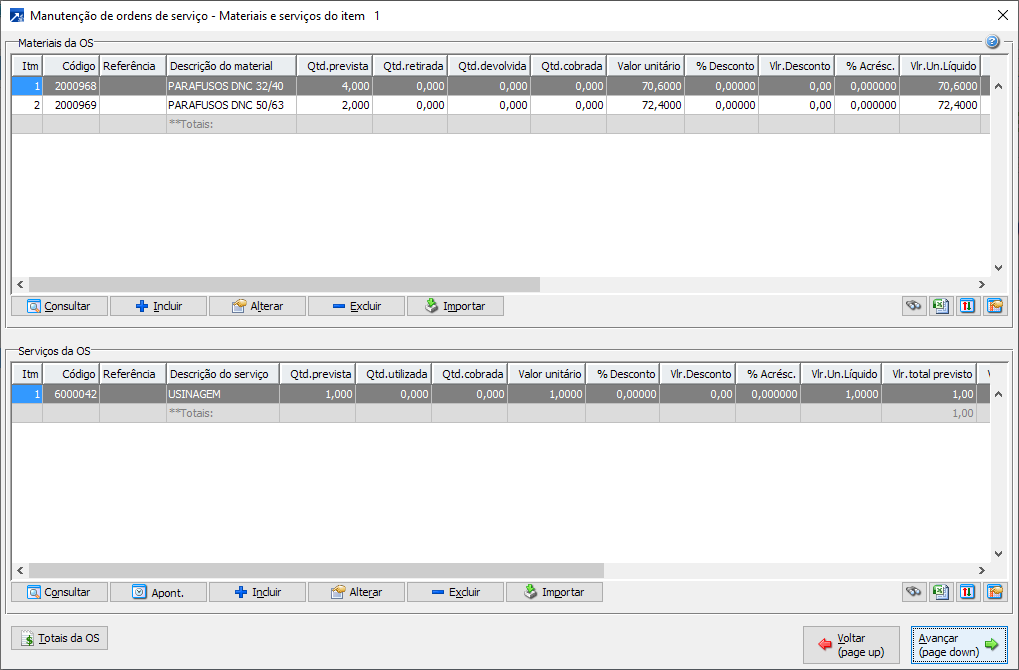Click 'Valor unitário' header in materials grid
This screenshot has width=1019, height=670.
645,66
